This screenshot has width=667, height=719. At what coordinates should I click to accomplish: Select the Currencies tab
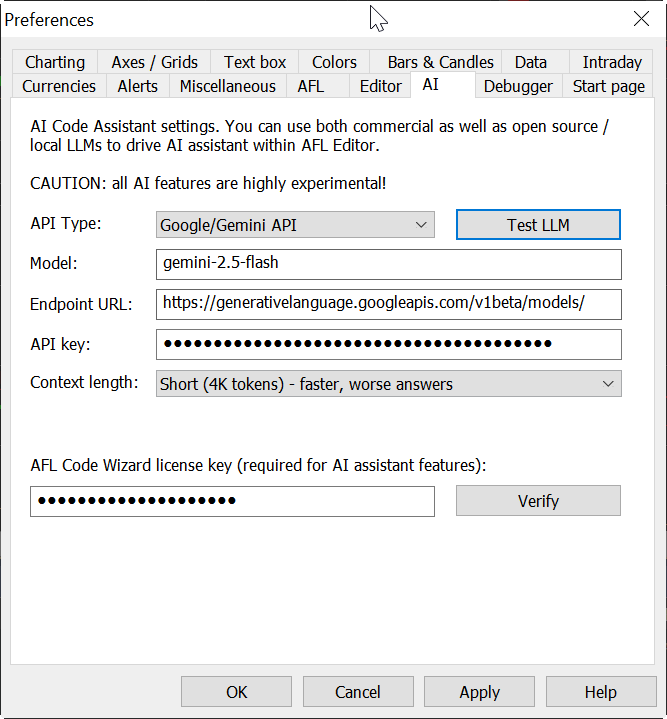coord(59,86)
